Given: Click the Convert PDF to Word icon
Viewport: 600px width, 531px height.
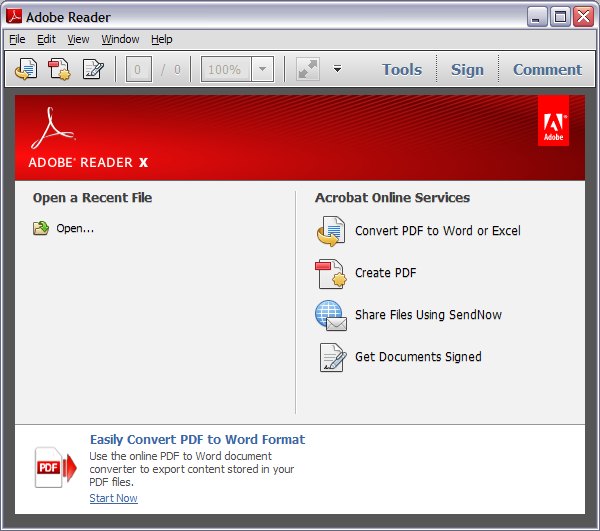Looking at the screenshot, I should 330,231.
